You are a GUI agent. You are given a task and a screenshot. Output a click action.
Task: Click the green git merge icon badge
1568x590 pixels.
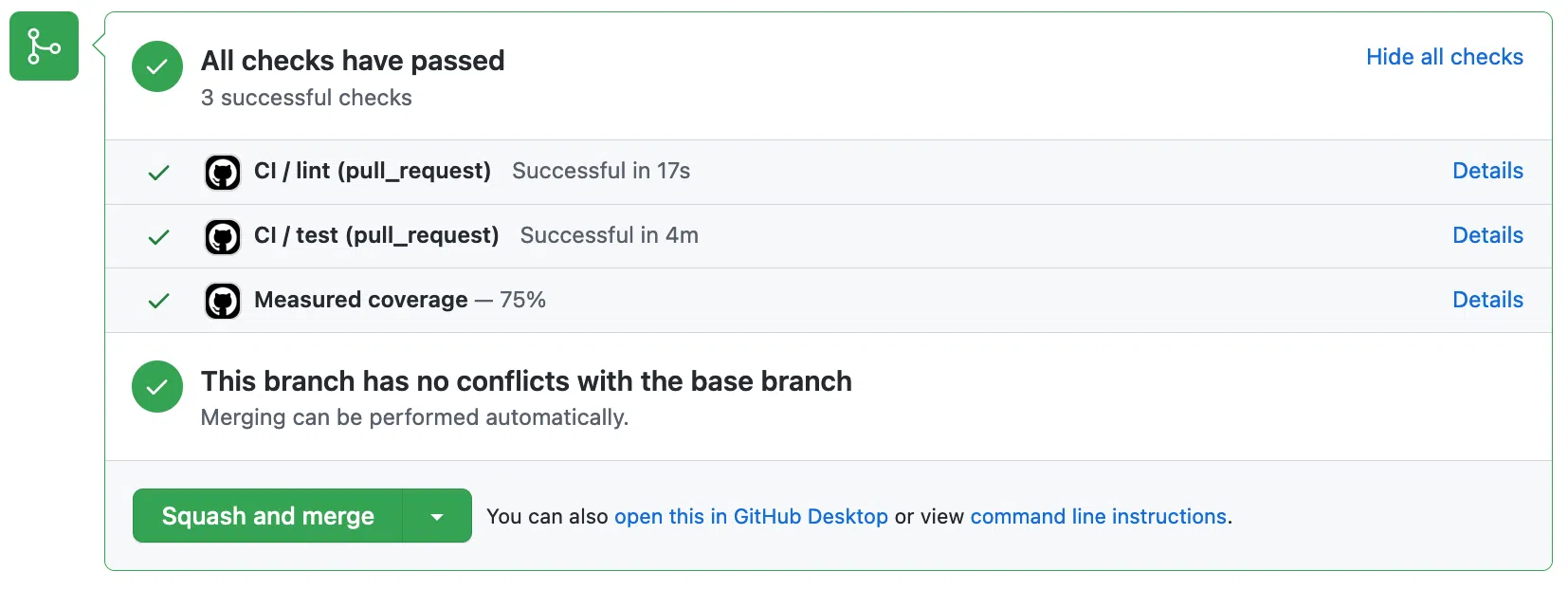click(44, 46)
